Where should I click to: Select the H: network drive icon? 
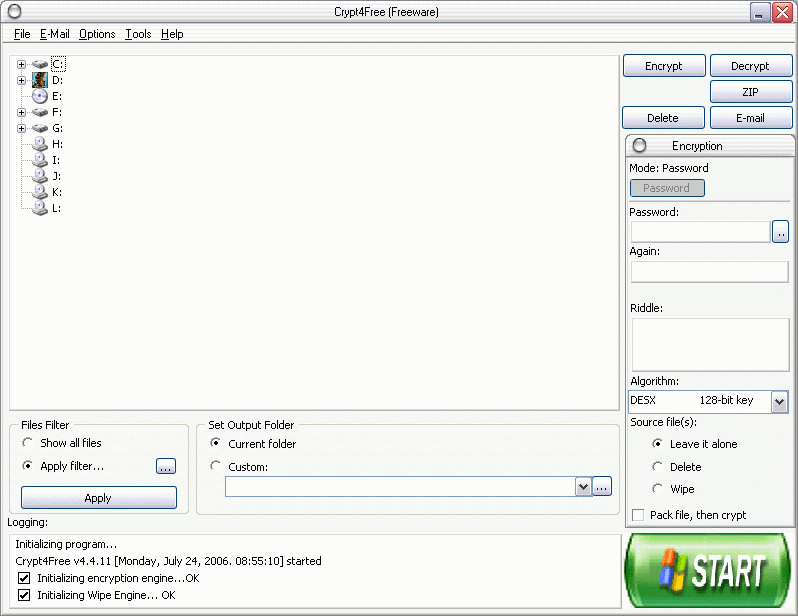click(40, 144)
